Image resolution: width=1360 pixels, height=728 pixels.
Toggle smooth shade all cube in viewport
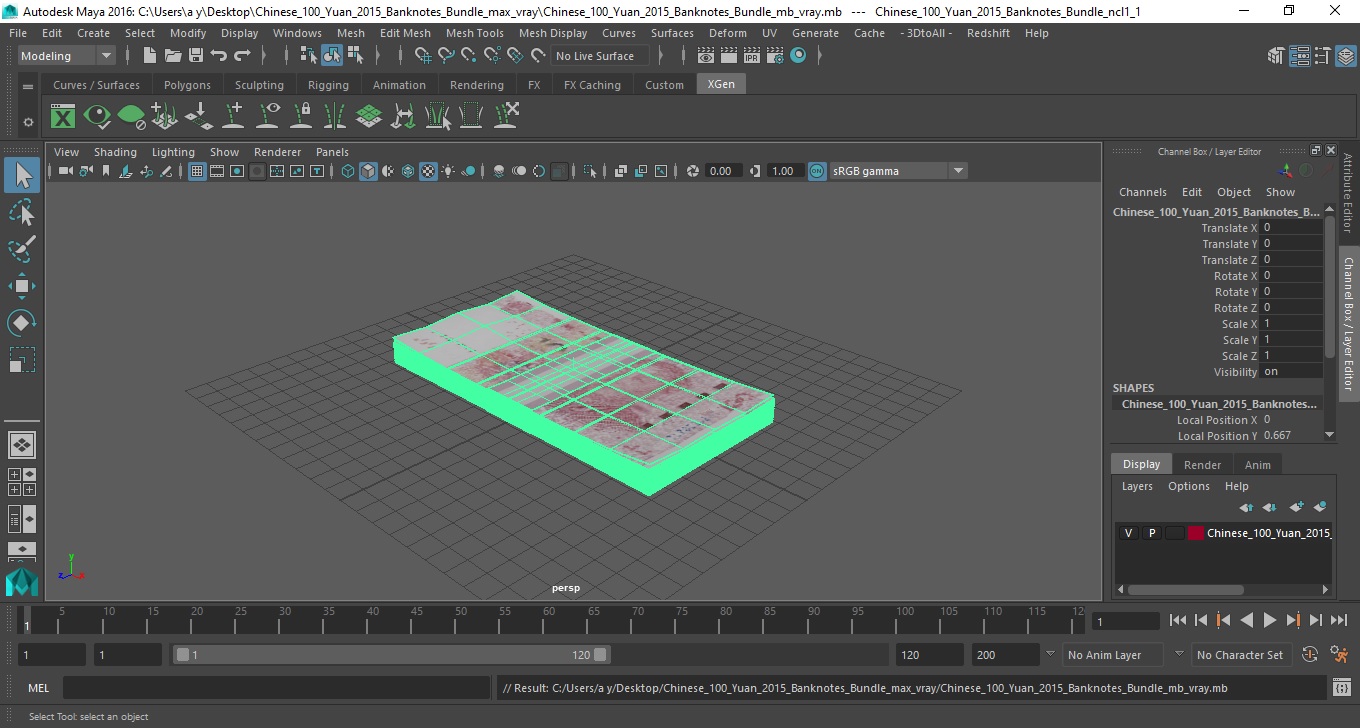click(368, 171)
